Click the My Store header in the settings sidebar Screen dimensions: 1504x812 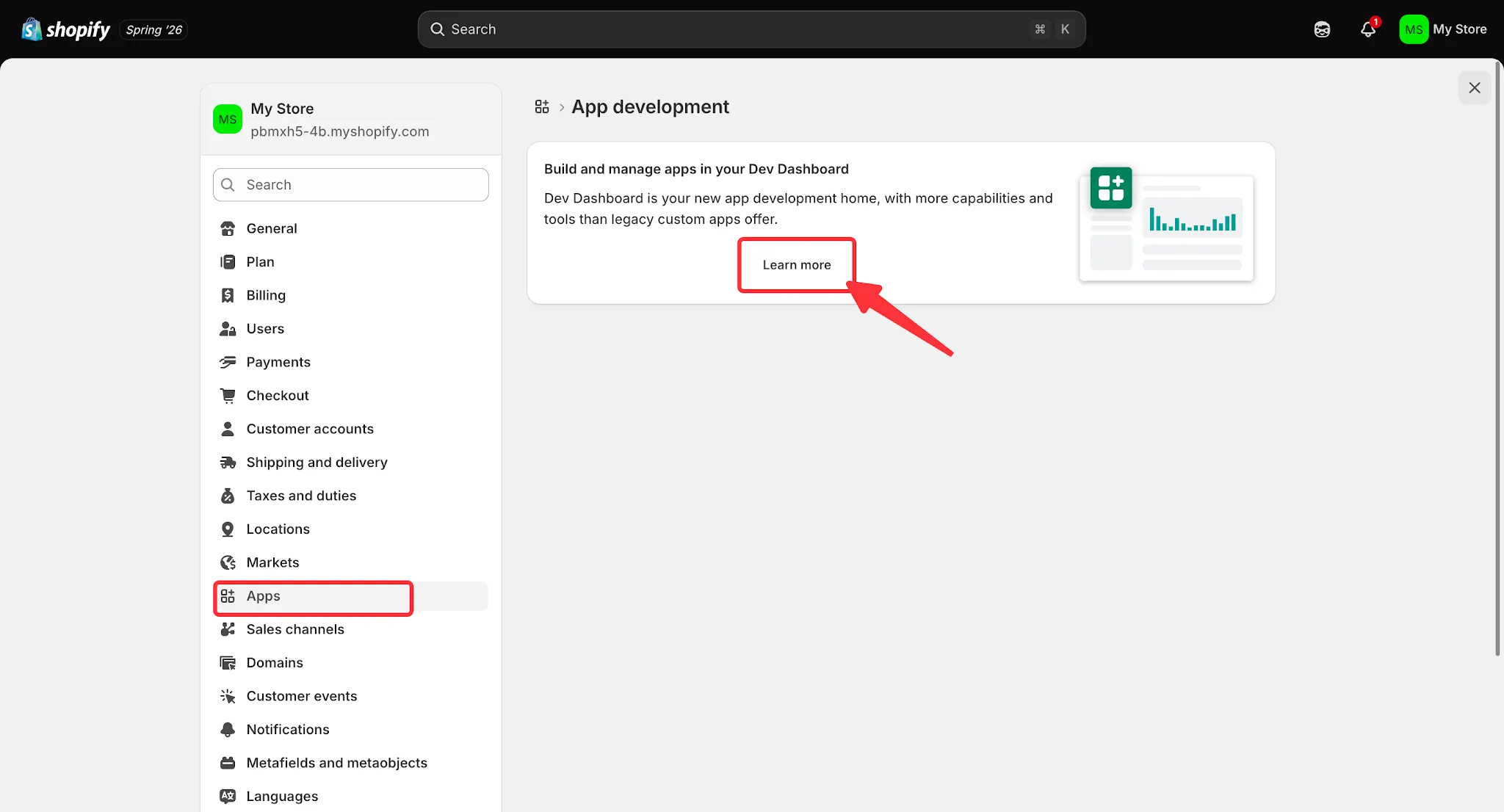coord(351,120)
